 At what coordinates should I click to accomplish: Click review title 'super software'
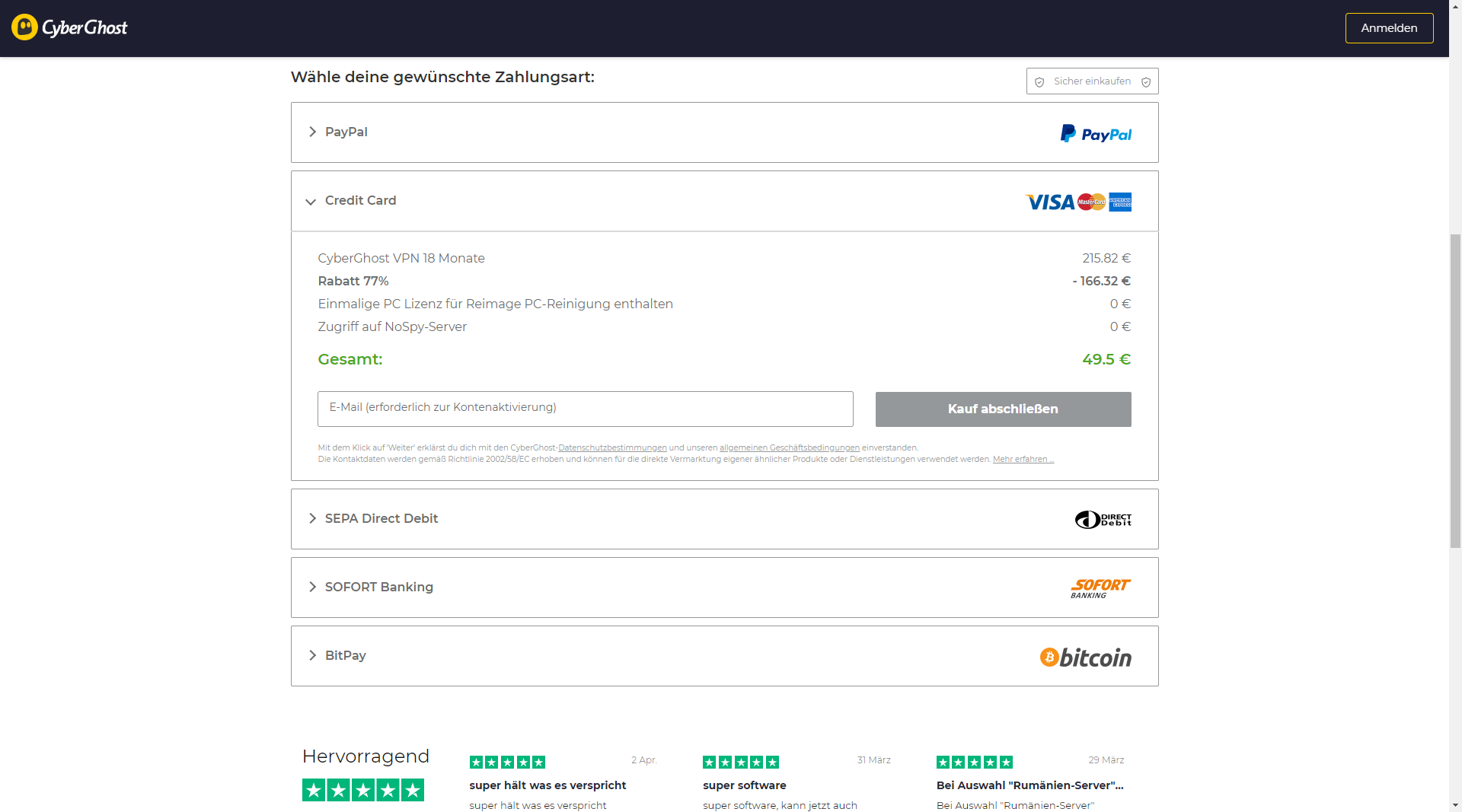(x=745, y=785)
